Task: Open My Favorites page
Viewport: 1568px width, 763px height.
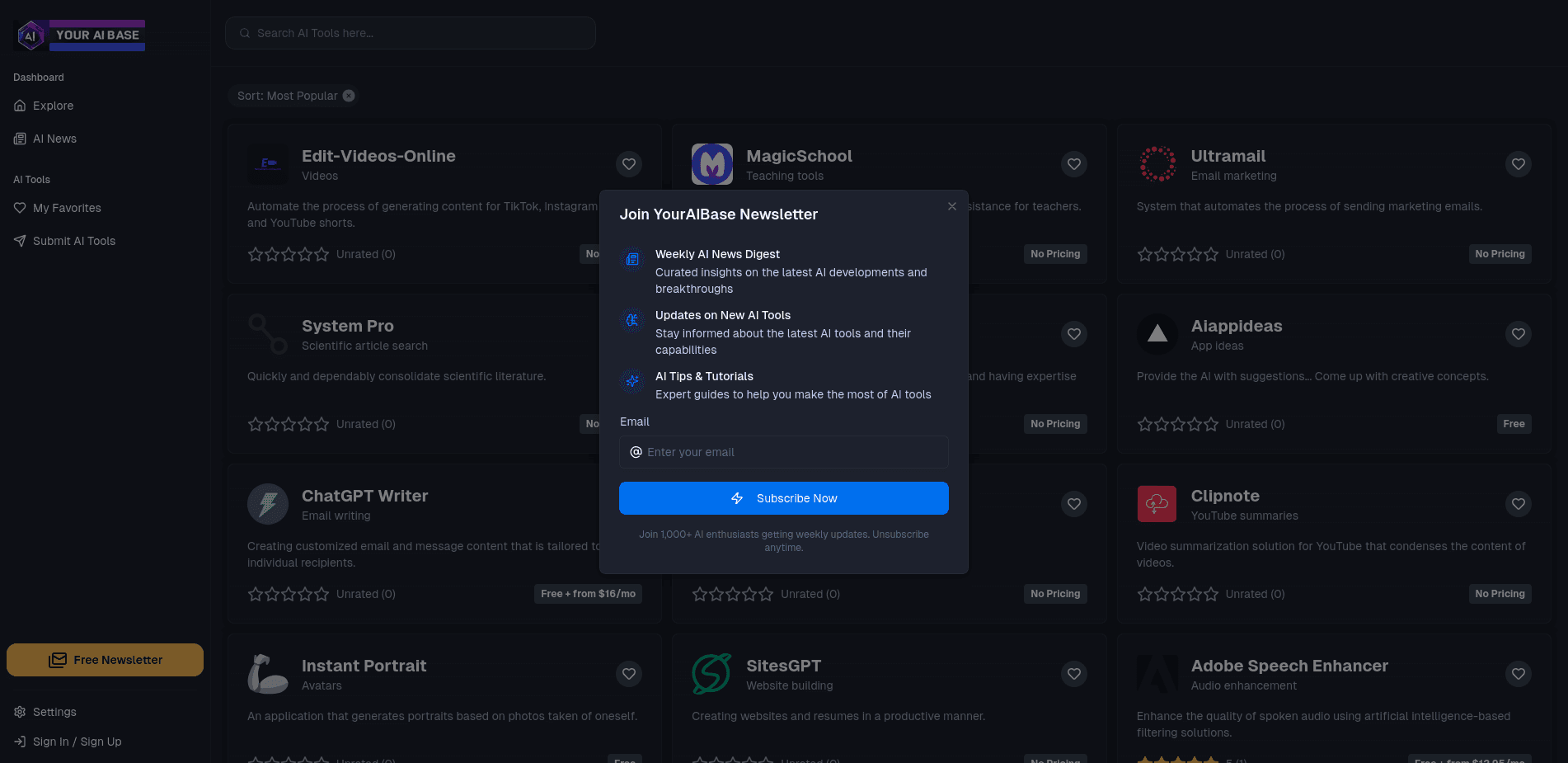Action: click(x=67, y=208)
